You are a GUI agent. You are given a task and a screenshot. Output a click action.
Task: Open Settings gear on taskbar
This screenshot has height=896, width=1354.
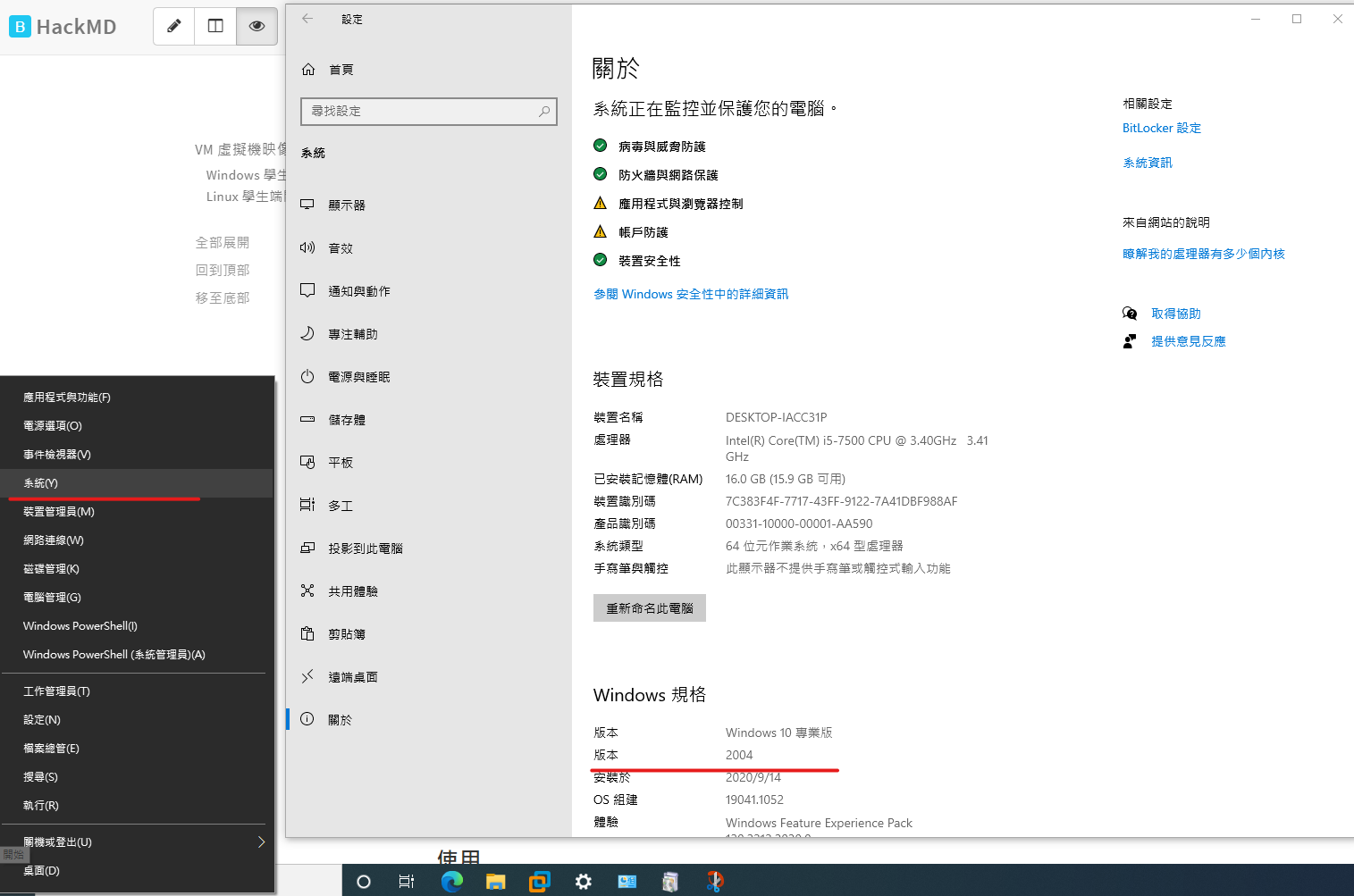click(x=584, y=882)
